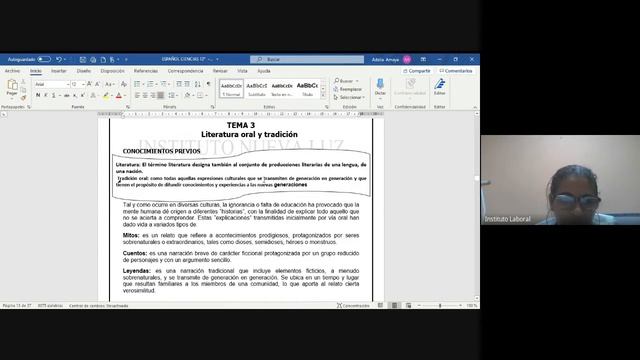Switch to print layout view
Screen dimensions: 640x360
point(394,305)
